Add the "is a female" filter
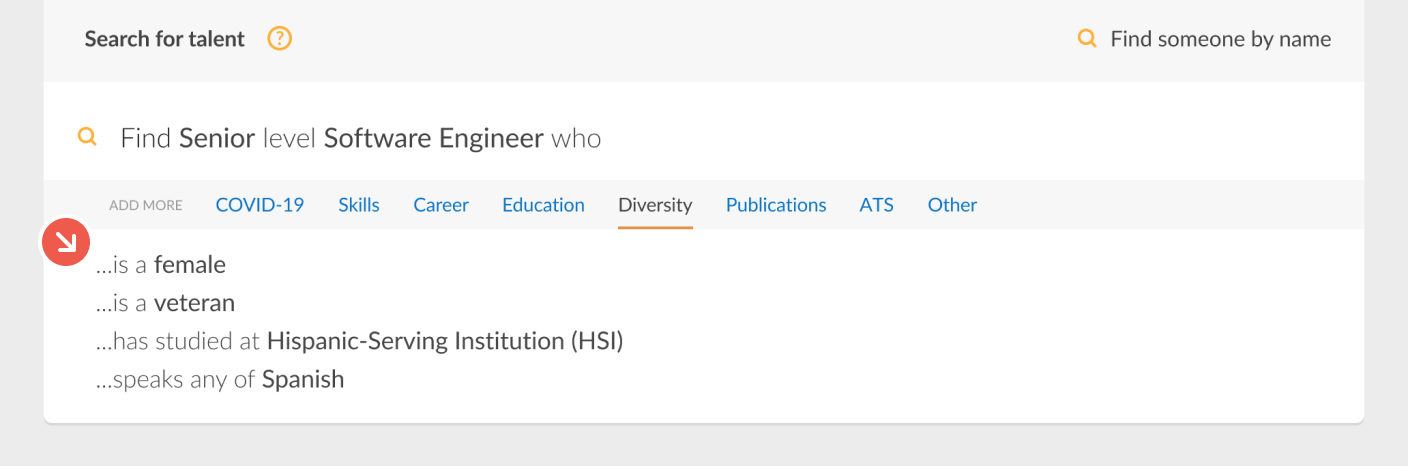Screen dimensions: 1408x466 (x=161, y=265)
